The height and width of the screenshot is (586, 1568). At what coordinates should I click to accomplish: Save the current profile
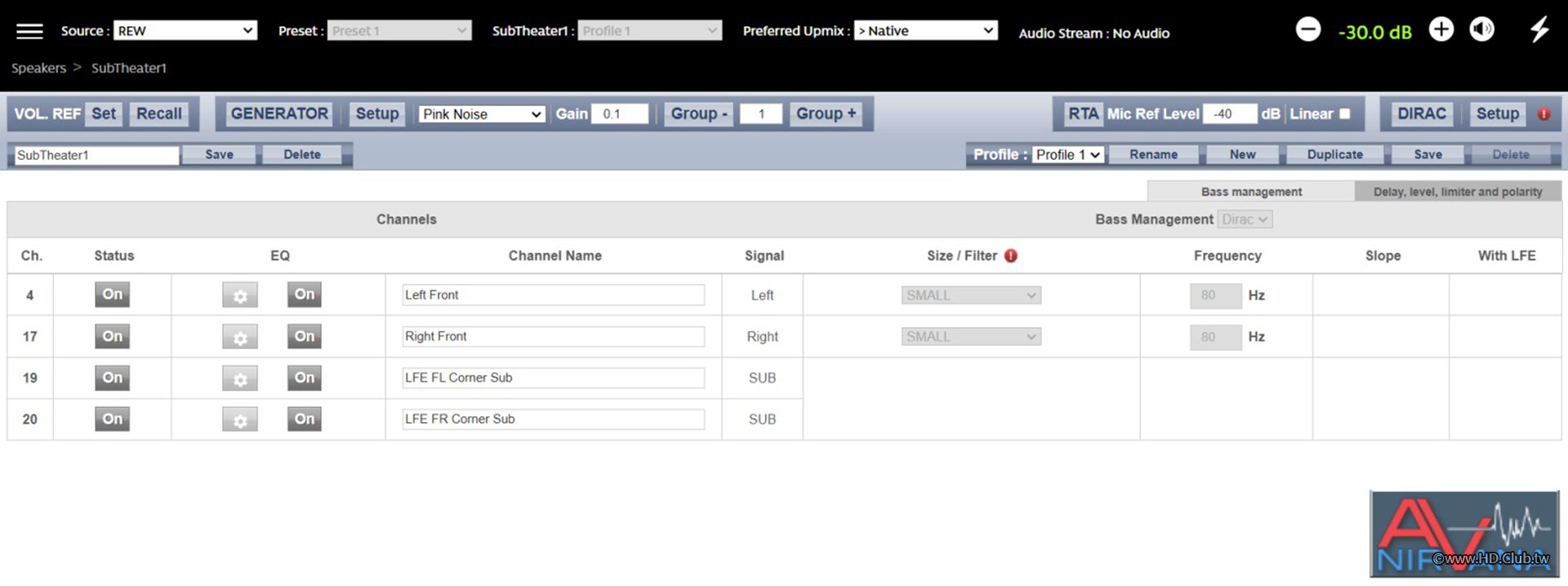1428,154
